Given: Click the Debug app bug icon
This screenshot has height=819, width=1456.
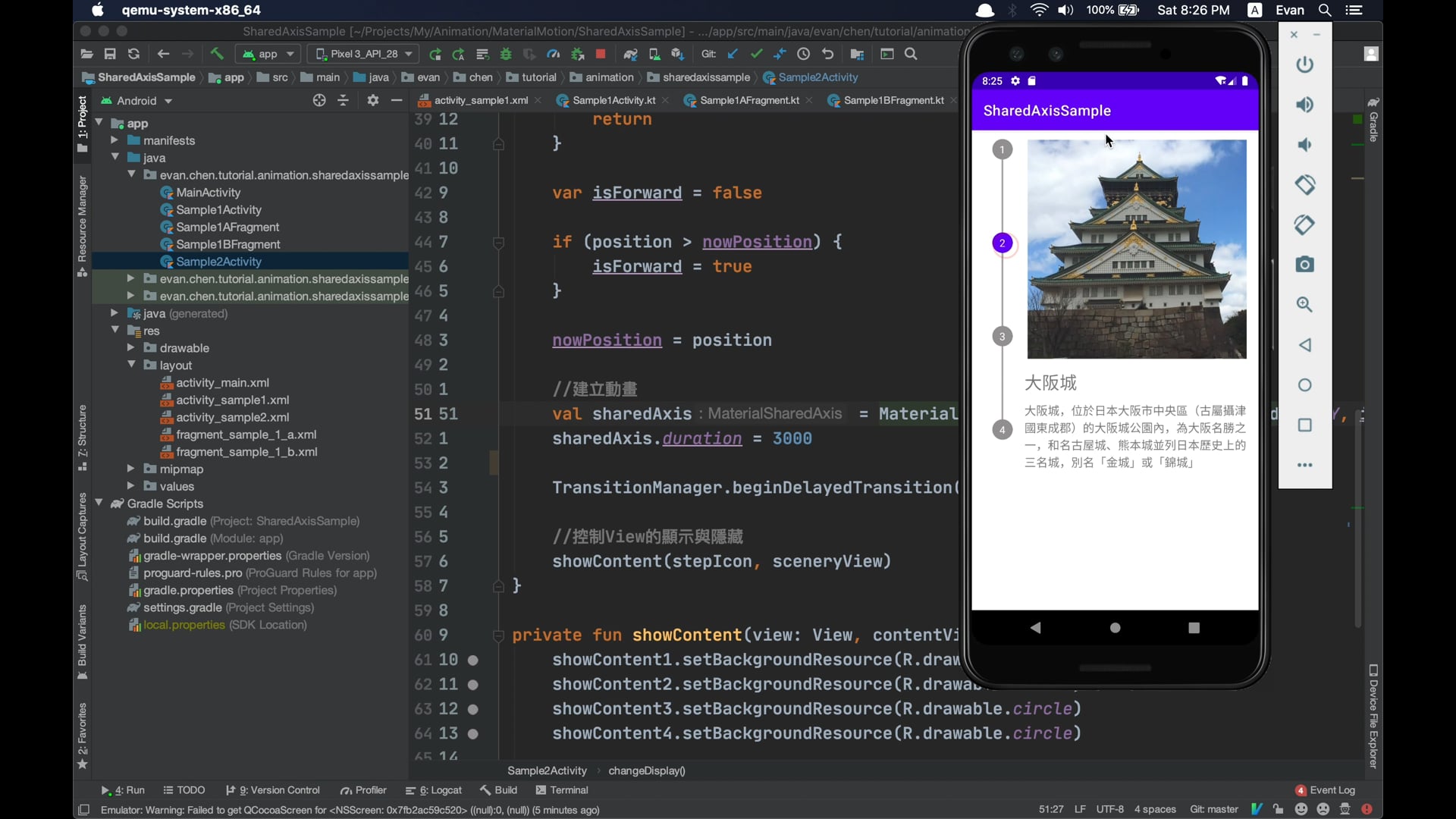Looking at the screenshot, I should [x=506, y=54].
